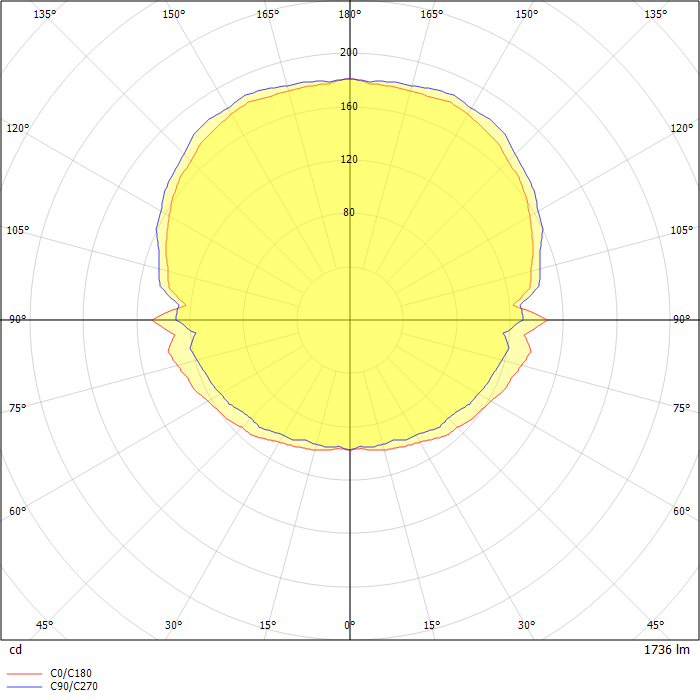Click the blue legend line for C90/C270
The image size is (700, 700).
(25, 686)
